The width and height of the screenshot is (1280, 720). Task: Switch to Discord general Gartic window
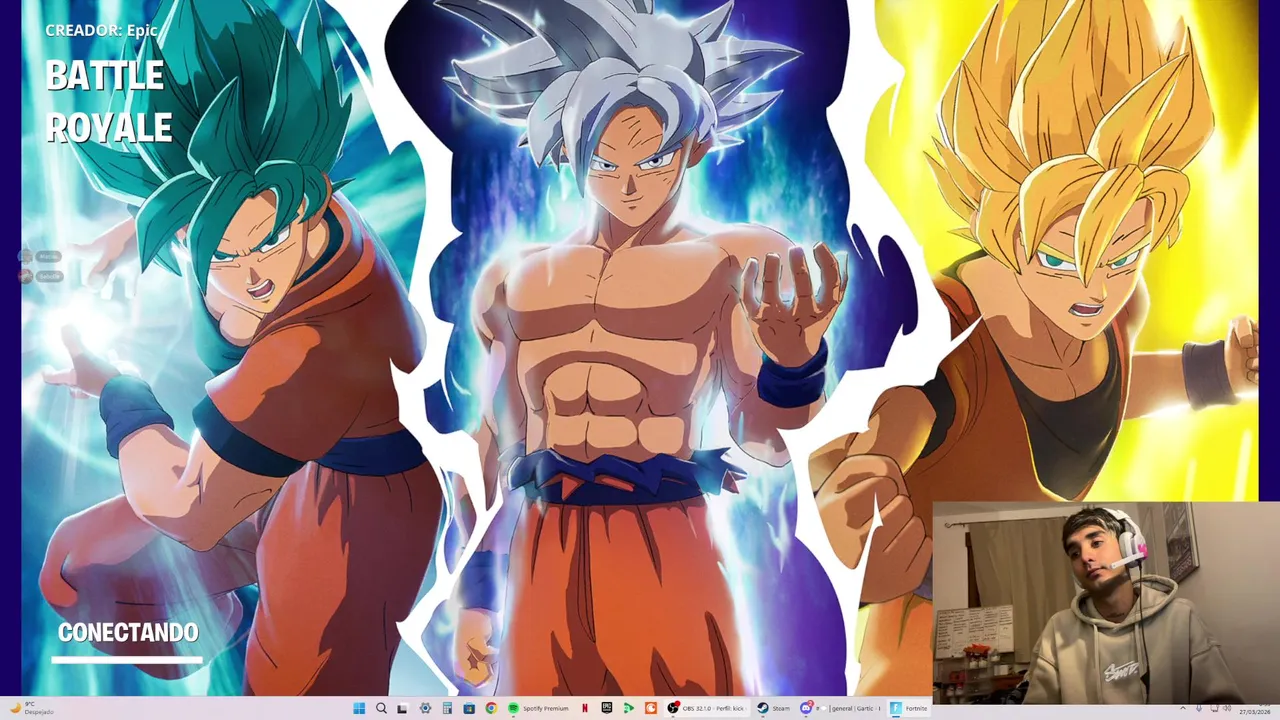(840, 708)
